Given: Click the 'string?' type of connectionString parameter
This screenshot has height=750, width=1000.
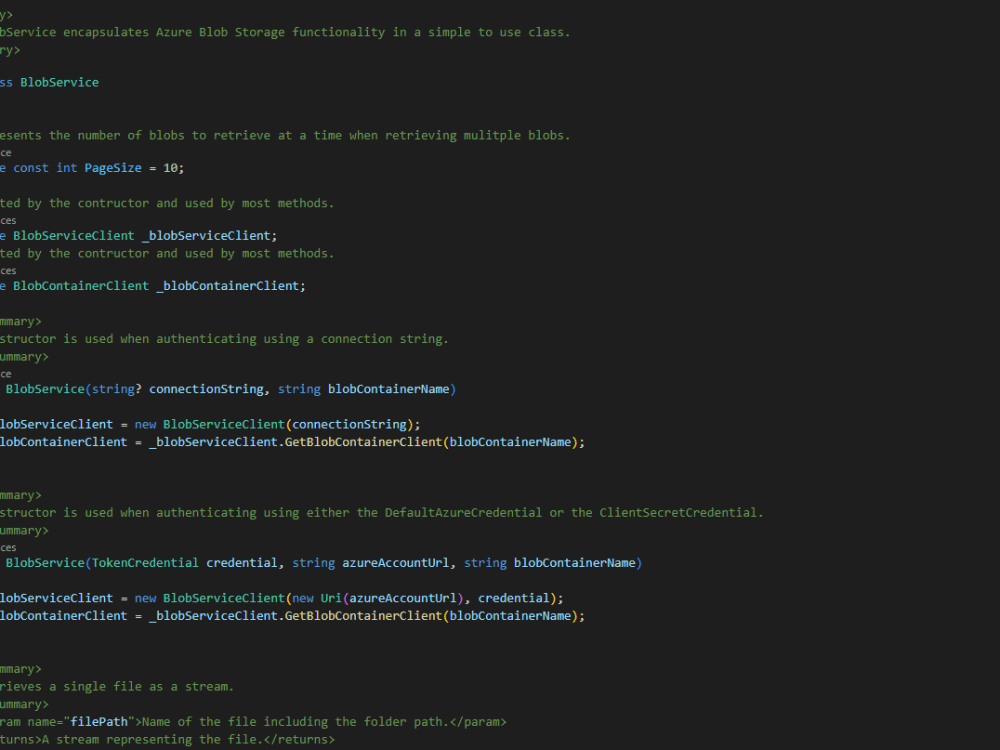Looking at the screenshot, I should (117, 389).
